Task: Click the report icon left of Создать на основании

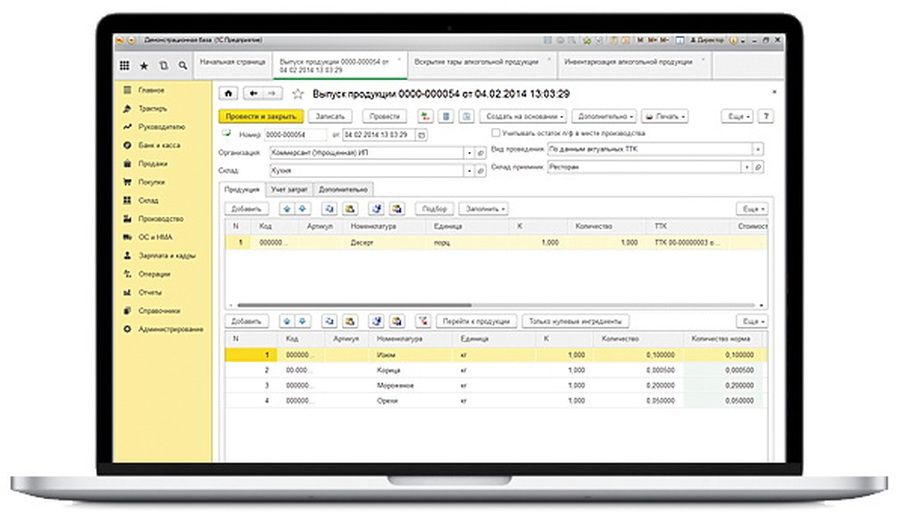Action: (x=467, y=117)
